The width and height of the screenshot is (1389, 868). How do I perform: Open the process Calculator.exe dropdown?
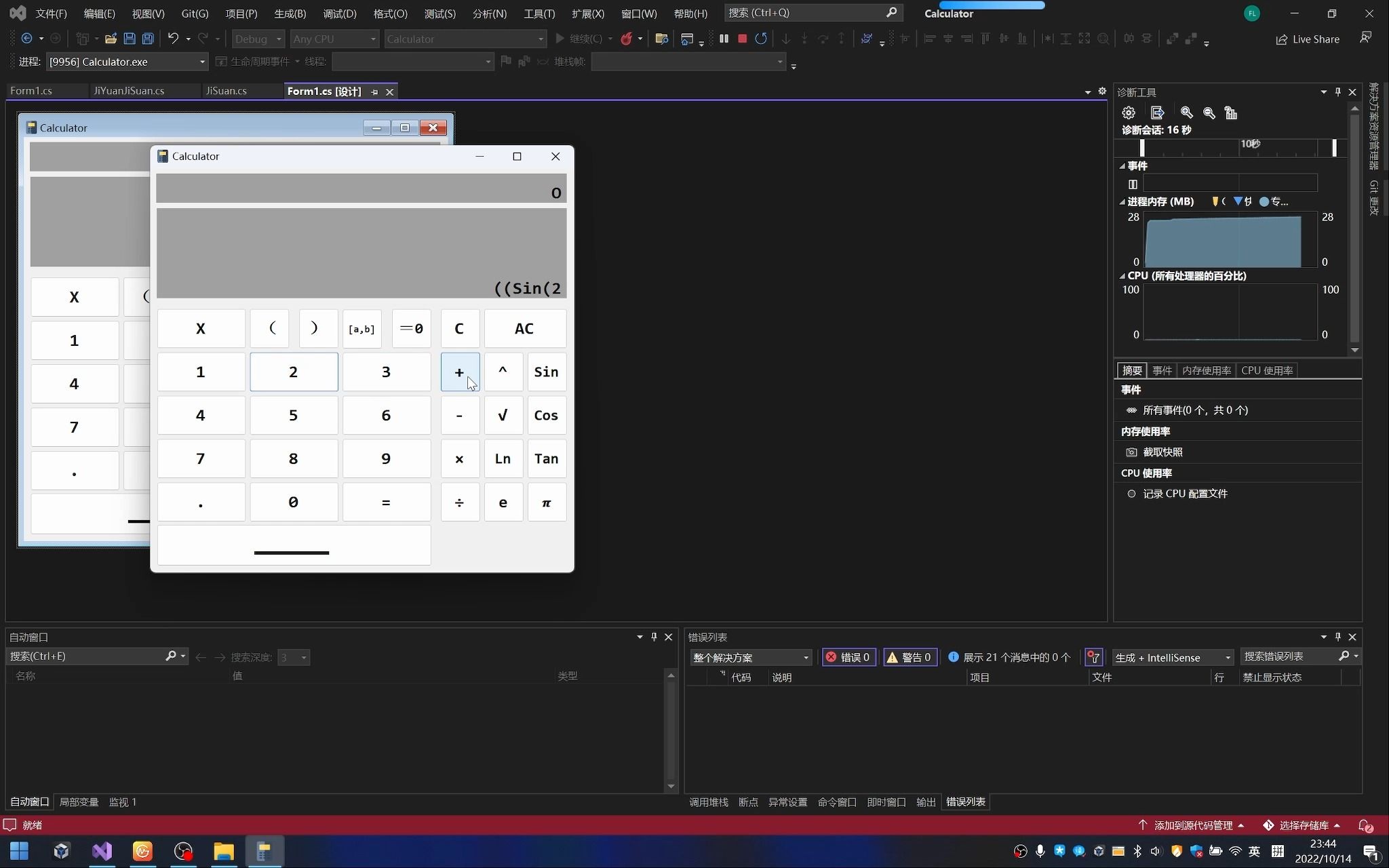pyautogui.click(x=202, y=62)
